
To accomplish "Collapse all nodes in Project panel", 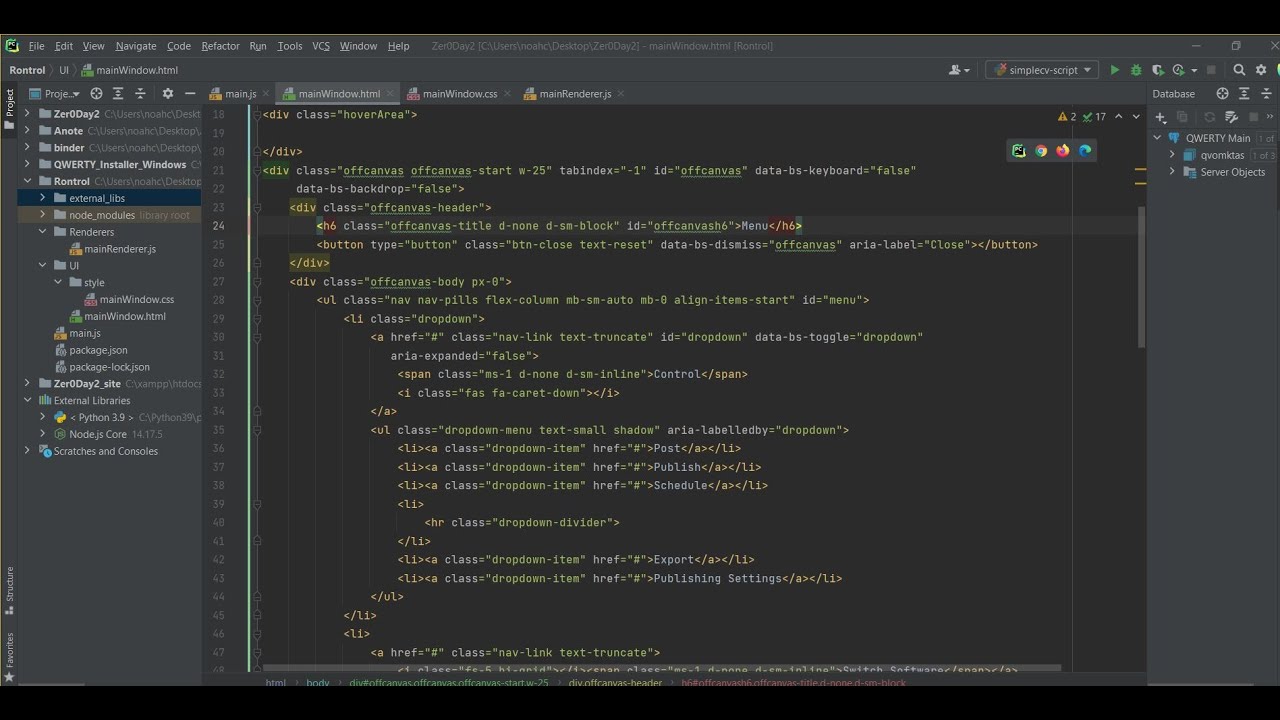I will (140, 93).
